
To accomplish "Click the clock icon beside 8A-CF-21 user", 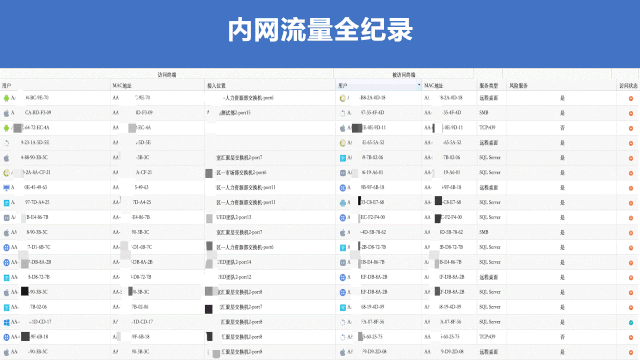I will point(6,173).
